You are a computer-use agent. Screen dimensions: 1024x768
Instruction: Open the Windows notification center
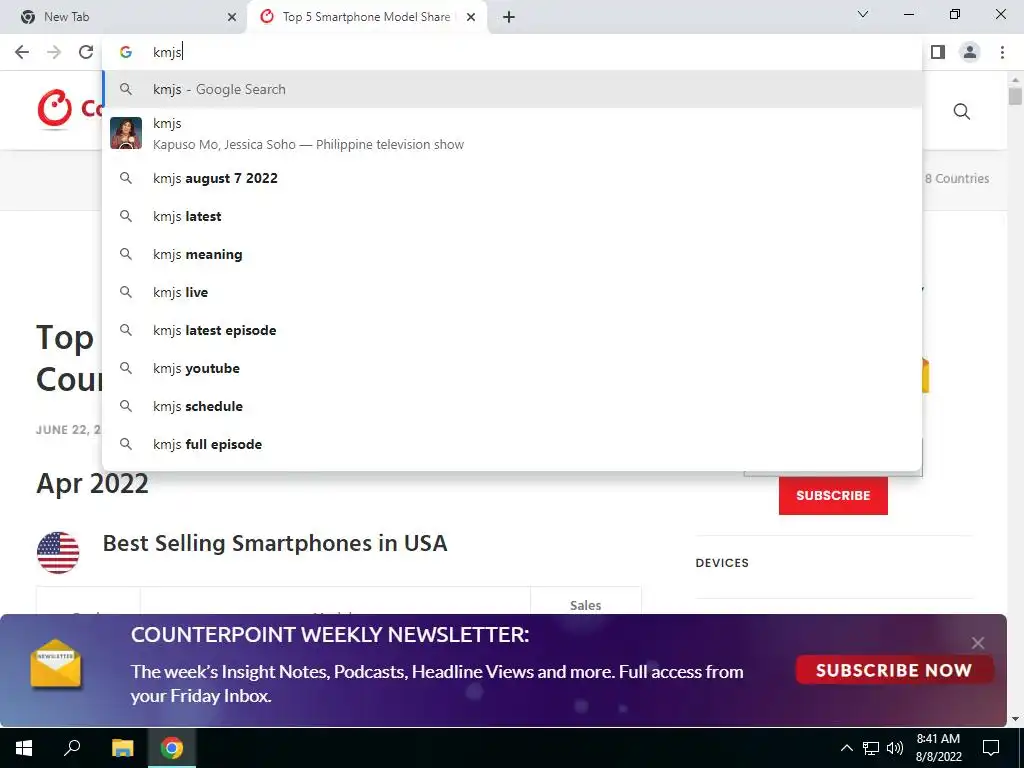click(991, 748)
